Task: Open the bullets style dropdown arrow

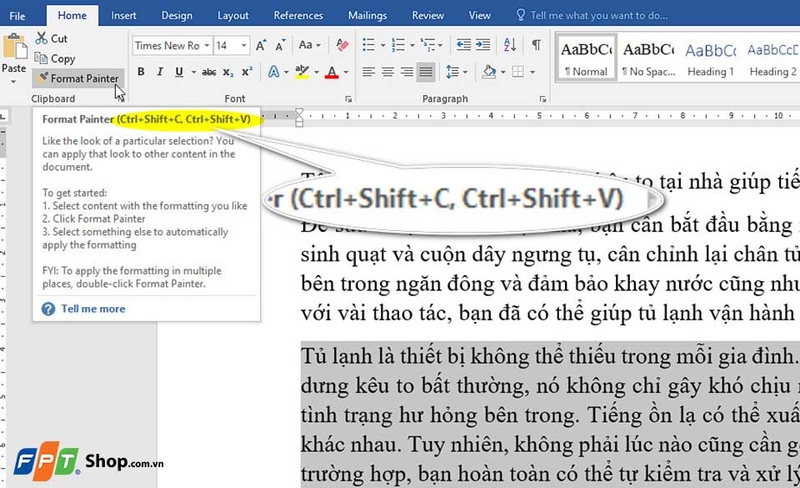Action: point(383,45)
